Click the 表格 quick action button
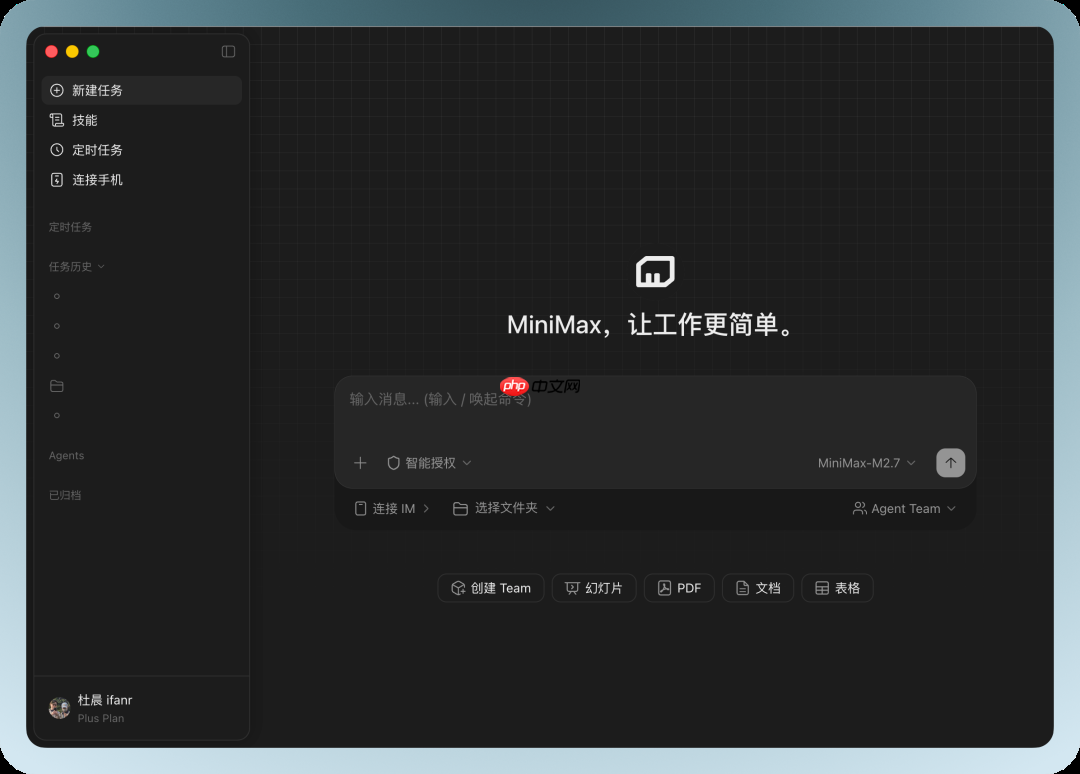The height and width of the screenshot is (774, 1080). (838, 588)
